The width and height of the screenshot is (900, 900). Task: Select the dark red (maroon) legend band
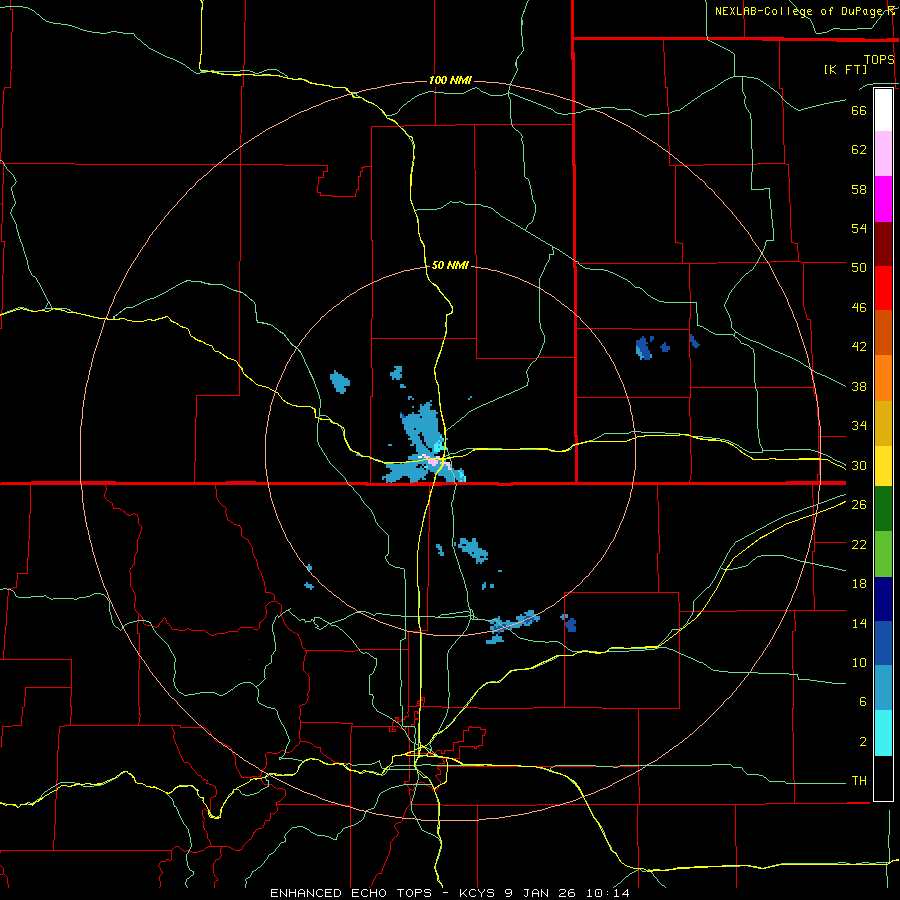point(883,243)
